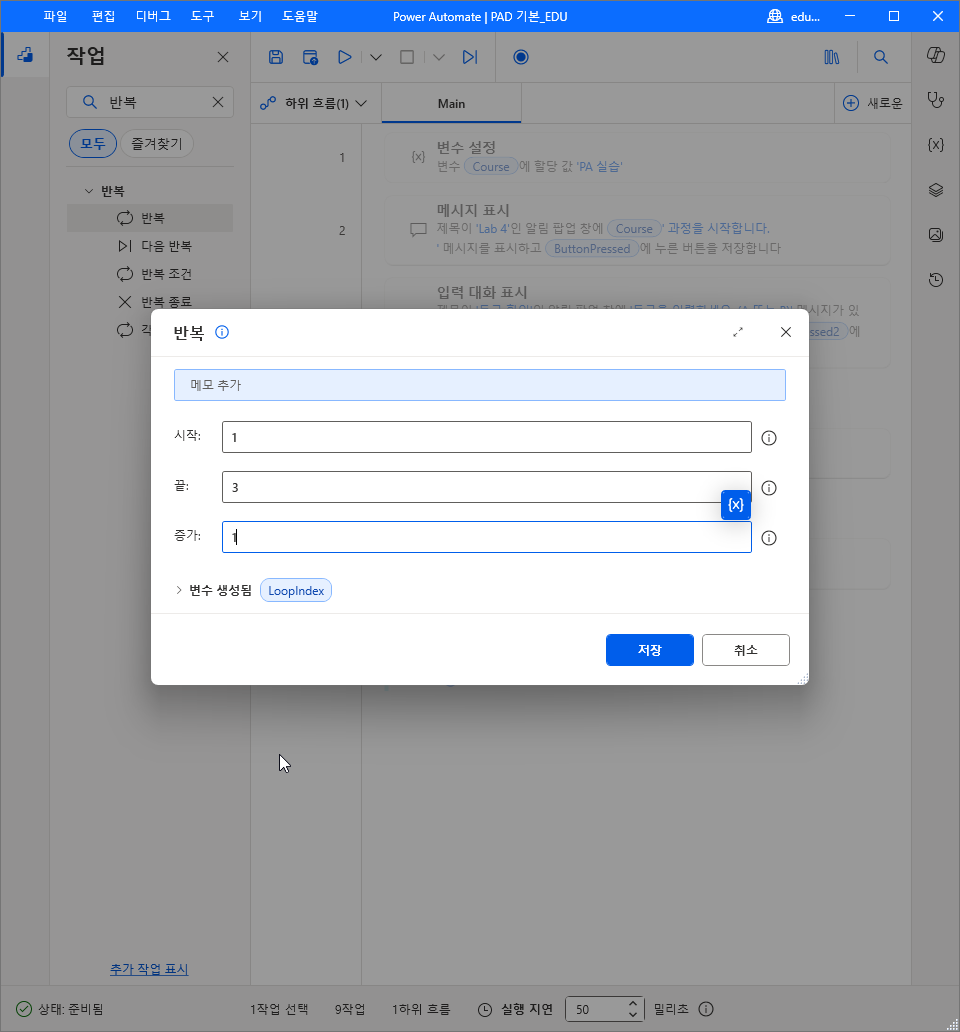Click the 시작 value field
The width and height of the screenshot is (960, 1032).
click(x=487, y=437)
